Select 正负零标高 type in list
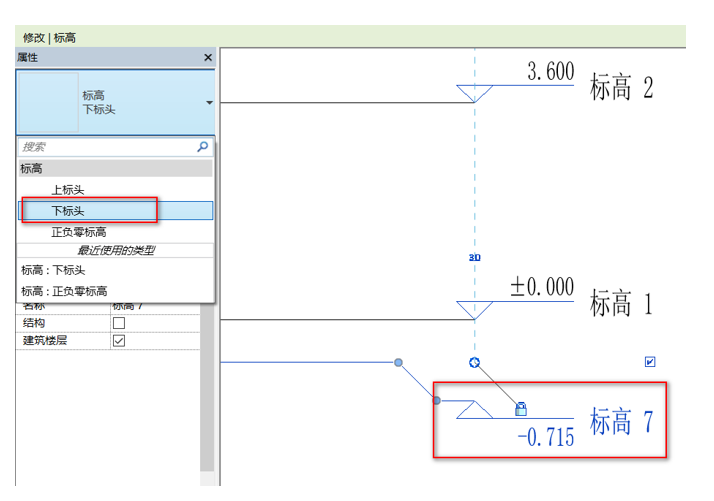This screenshot has height=501, width=714. click(115, 232)
